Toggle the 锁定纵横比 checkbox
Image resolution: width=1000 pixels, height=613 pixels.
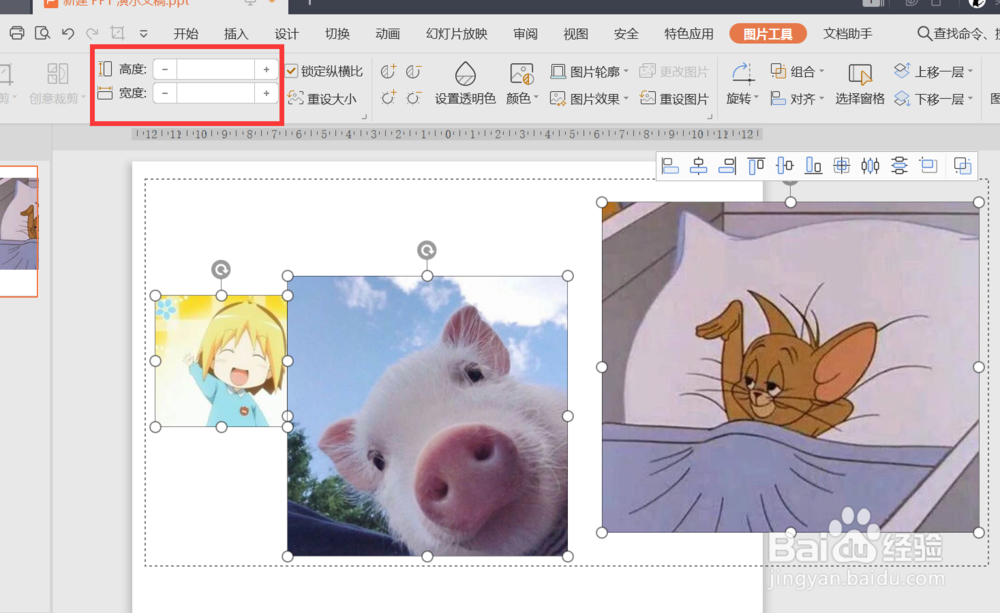291,70
